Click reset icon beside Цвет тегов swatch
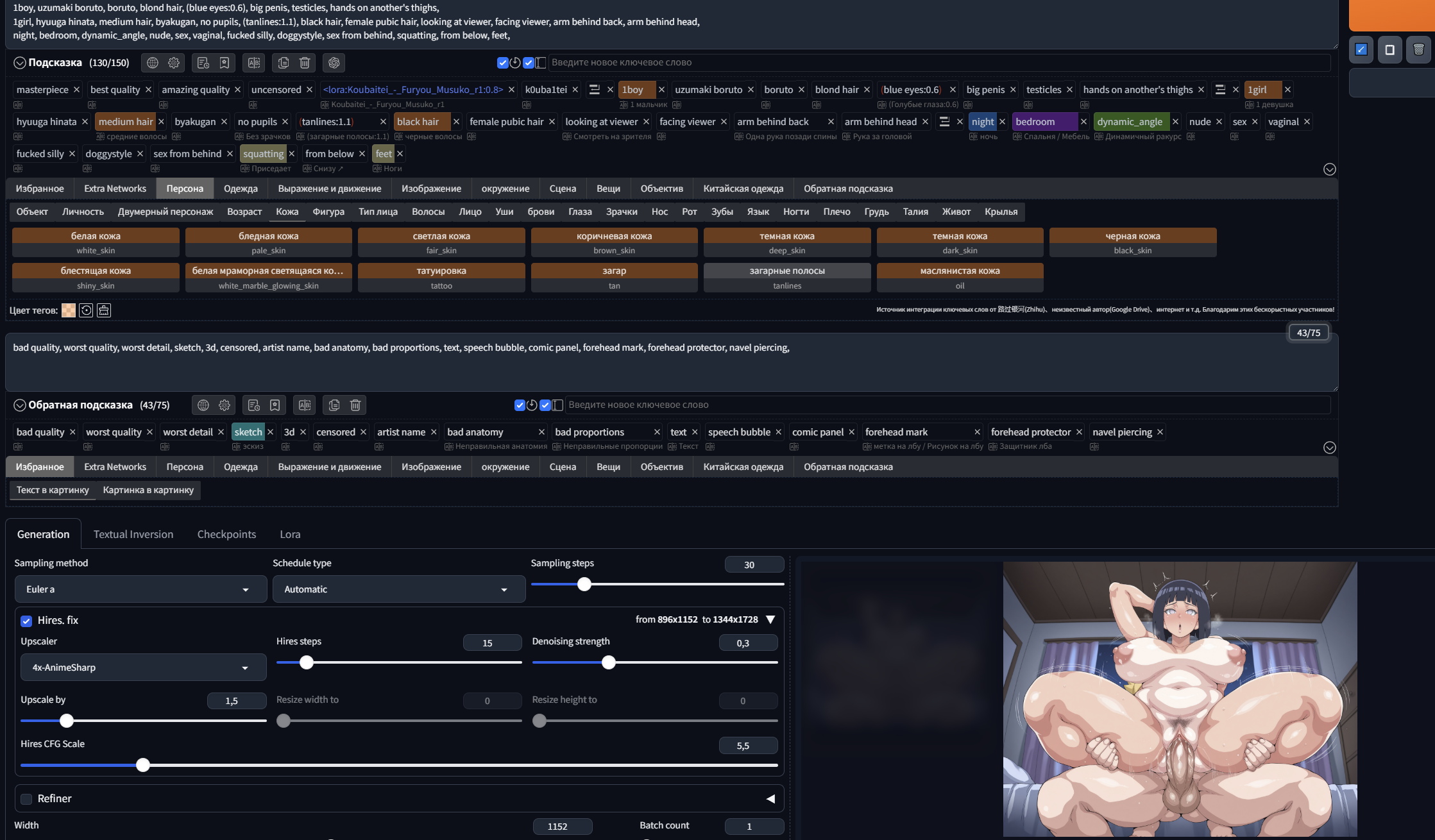The width and height of the screenshot is (1435, 840). click(86, 310)
